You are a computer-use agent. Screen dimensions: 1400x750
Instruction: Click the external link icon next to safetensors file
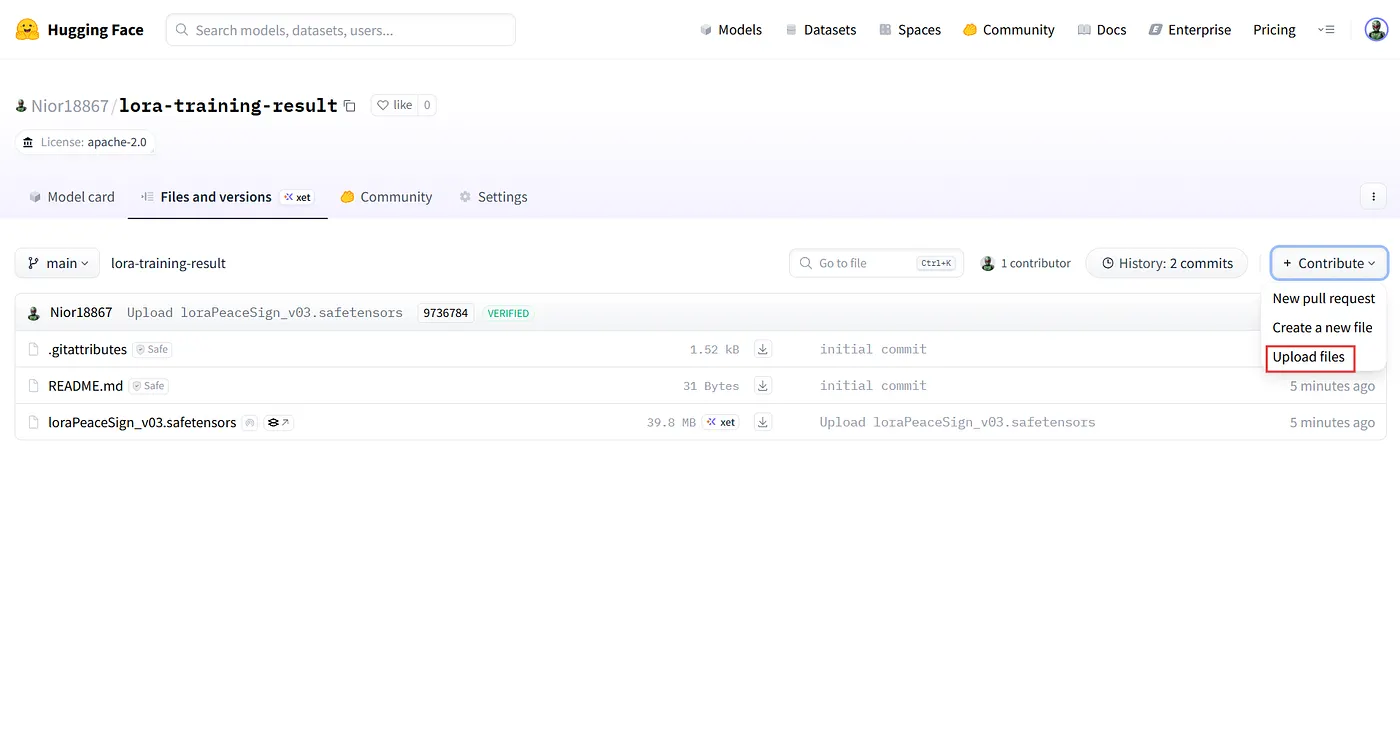(279, 423)
